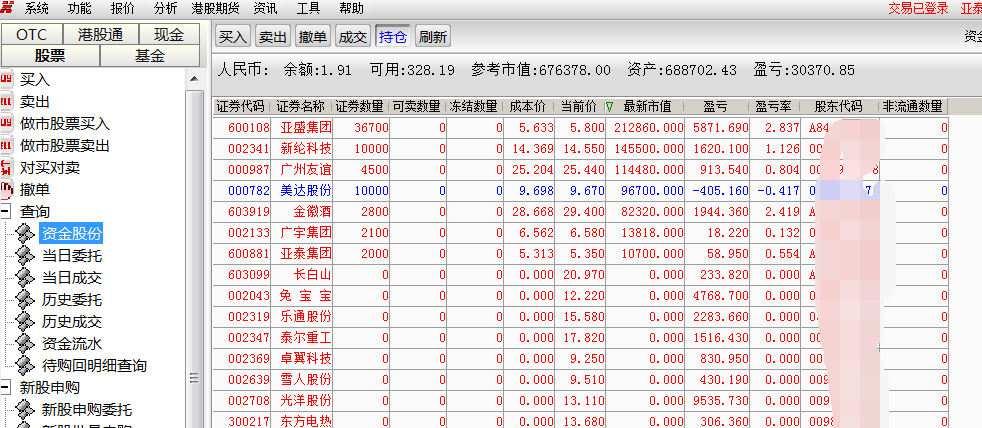Click the 卖出 tree icon

coord(6,102)
